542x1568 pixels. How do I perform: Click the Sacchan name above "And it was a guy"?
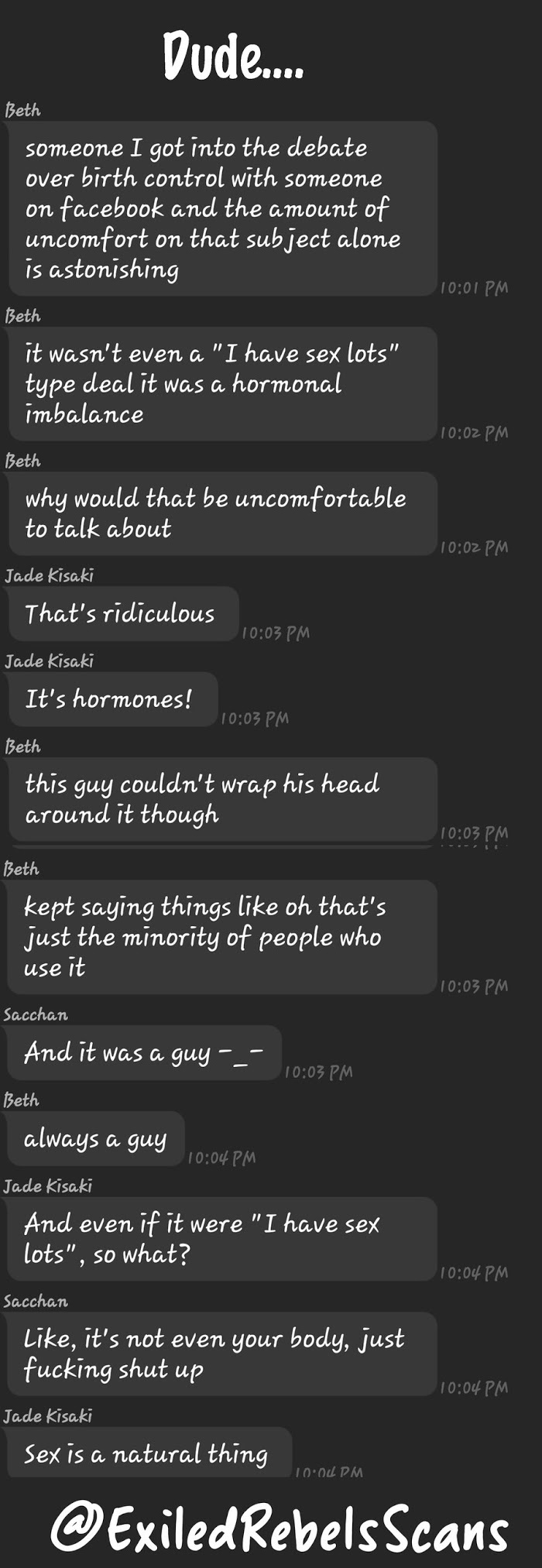[36, 1014]
